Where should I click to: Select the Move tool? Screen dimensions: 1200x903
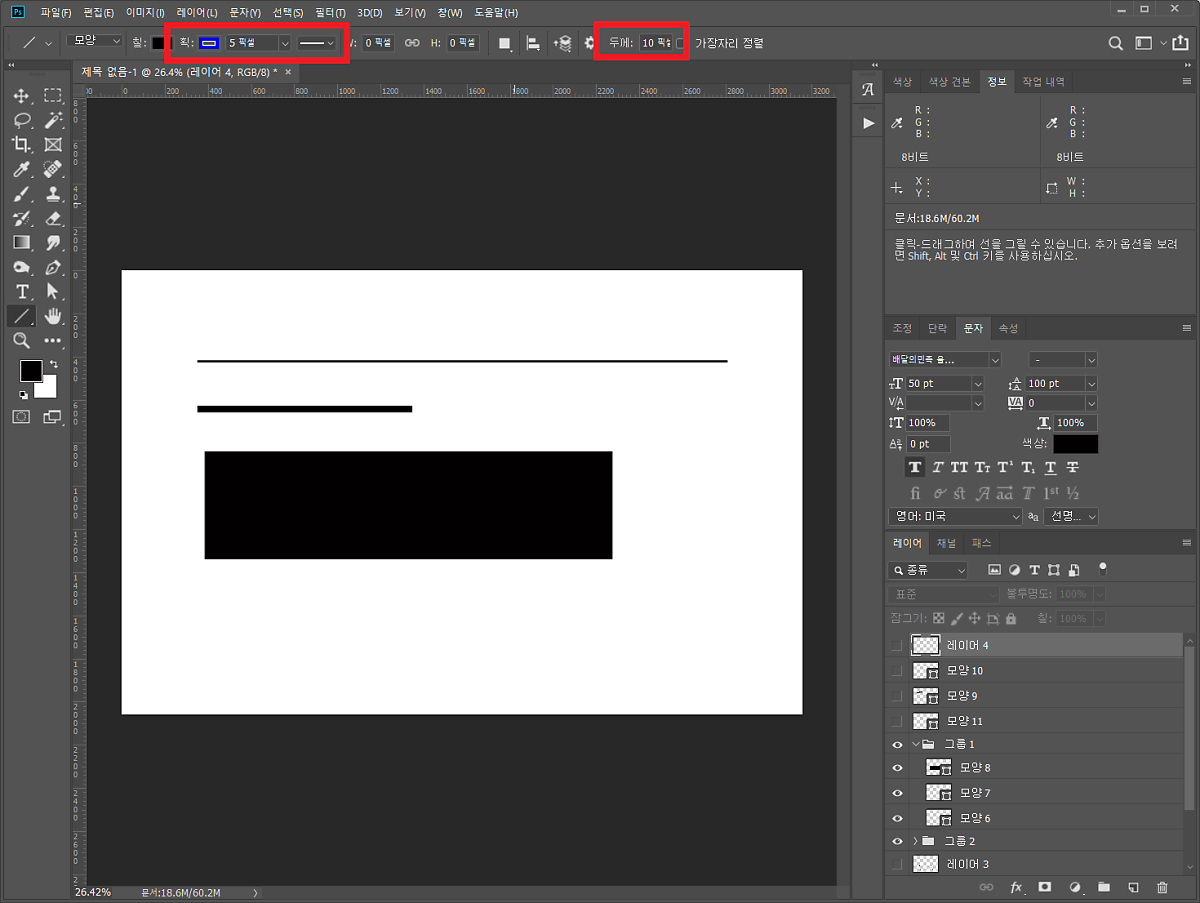[21, 96]
